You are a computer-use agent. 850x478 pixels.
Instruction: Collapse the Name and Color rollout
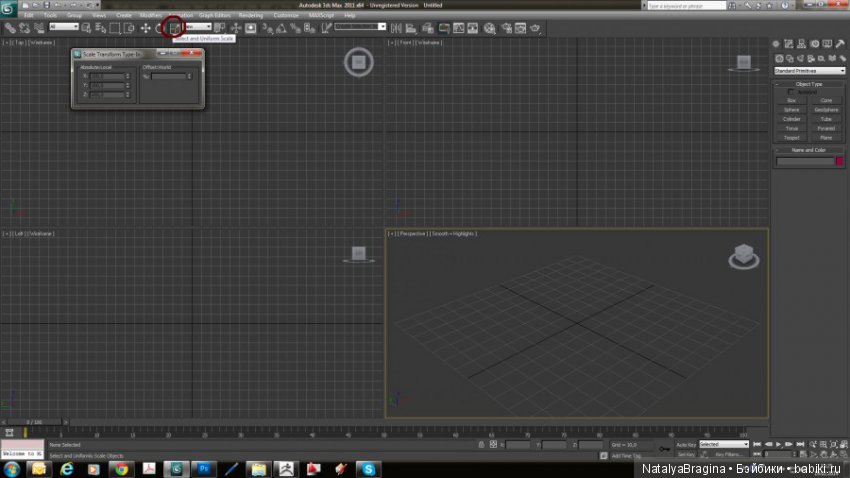809,150
